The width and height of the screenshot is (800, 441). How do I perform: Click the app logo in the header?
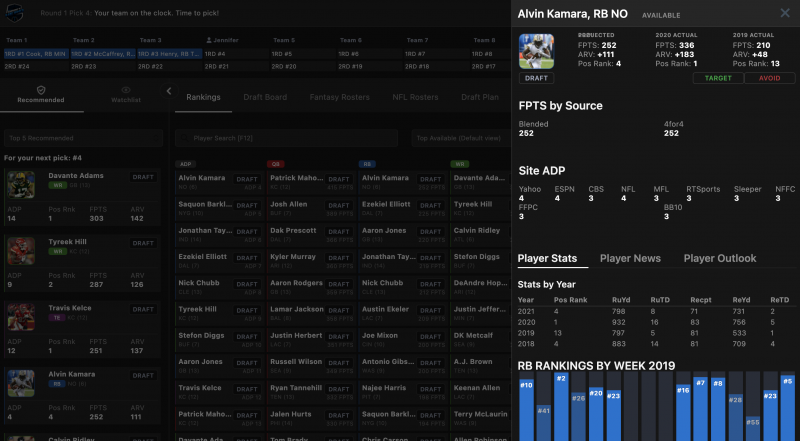coord(14,13)
